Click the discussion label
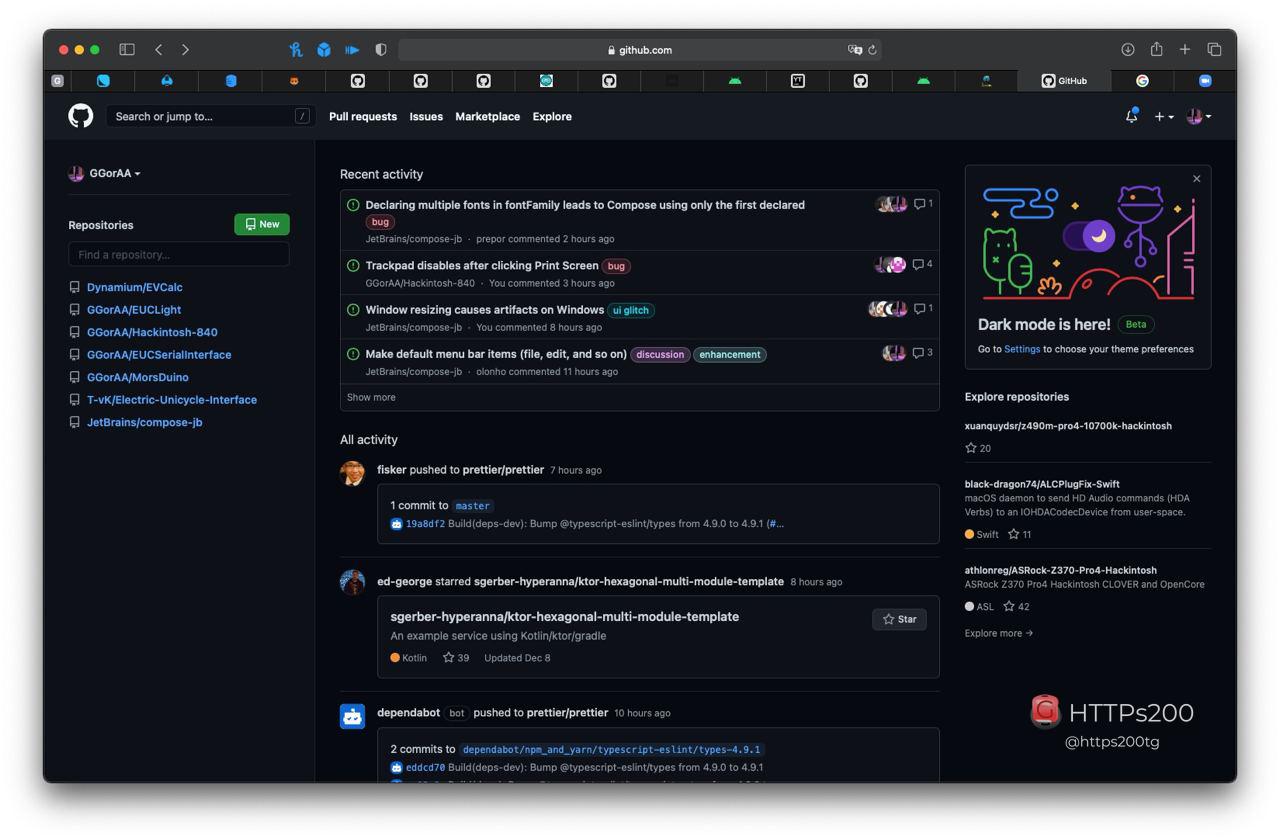 pos(660,354)
